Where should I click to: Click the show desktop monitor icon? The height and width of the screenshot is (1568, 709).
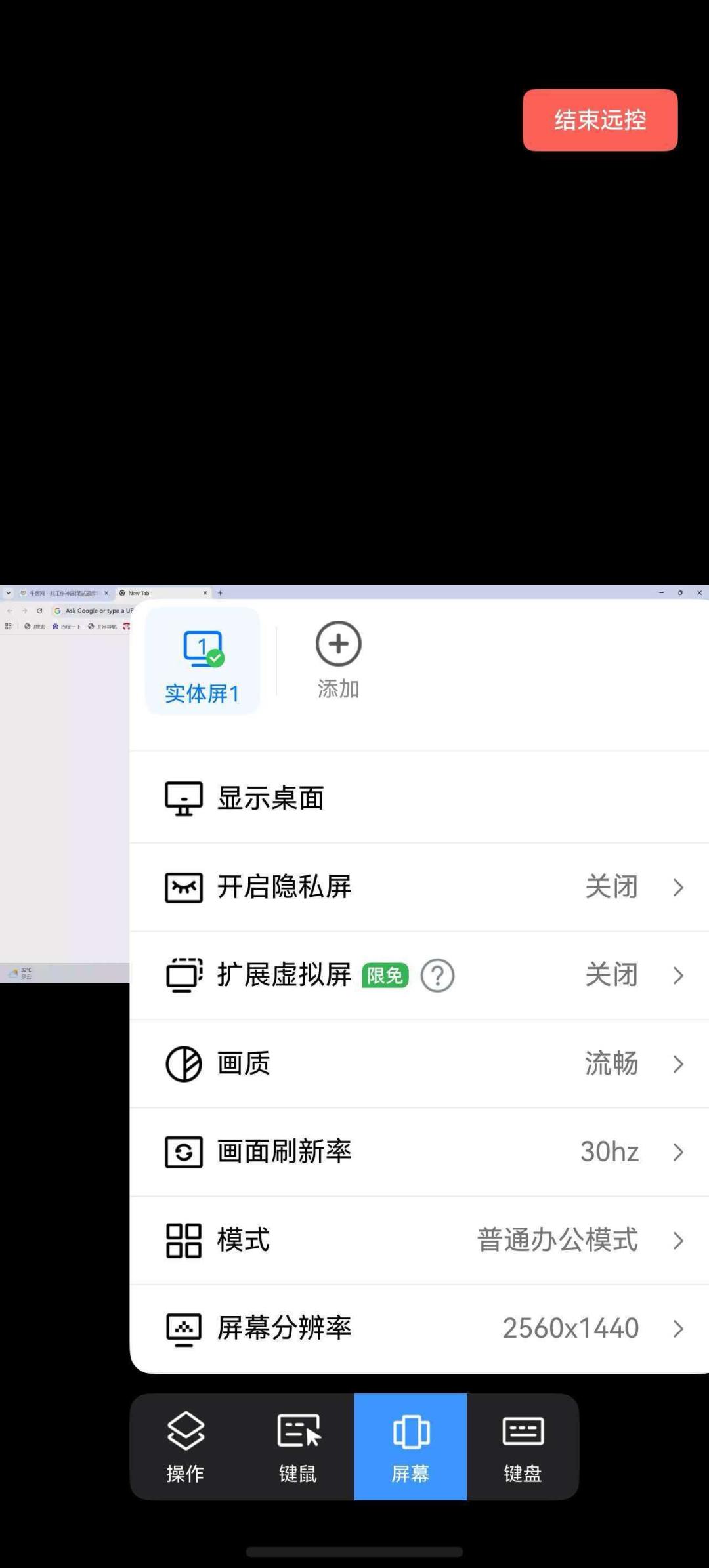click(183, 798)
